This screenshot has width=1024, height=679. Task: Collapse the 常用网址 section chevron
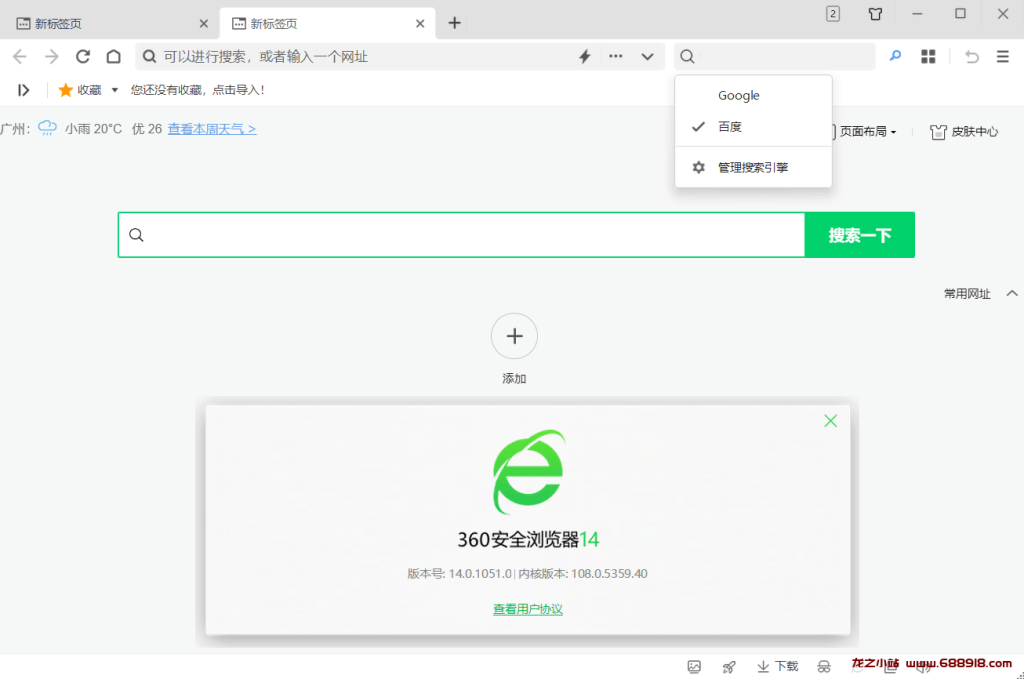click(1012, 293)
